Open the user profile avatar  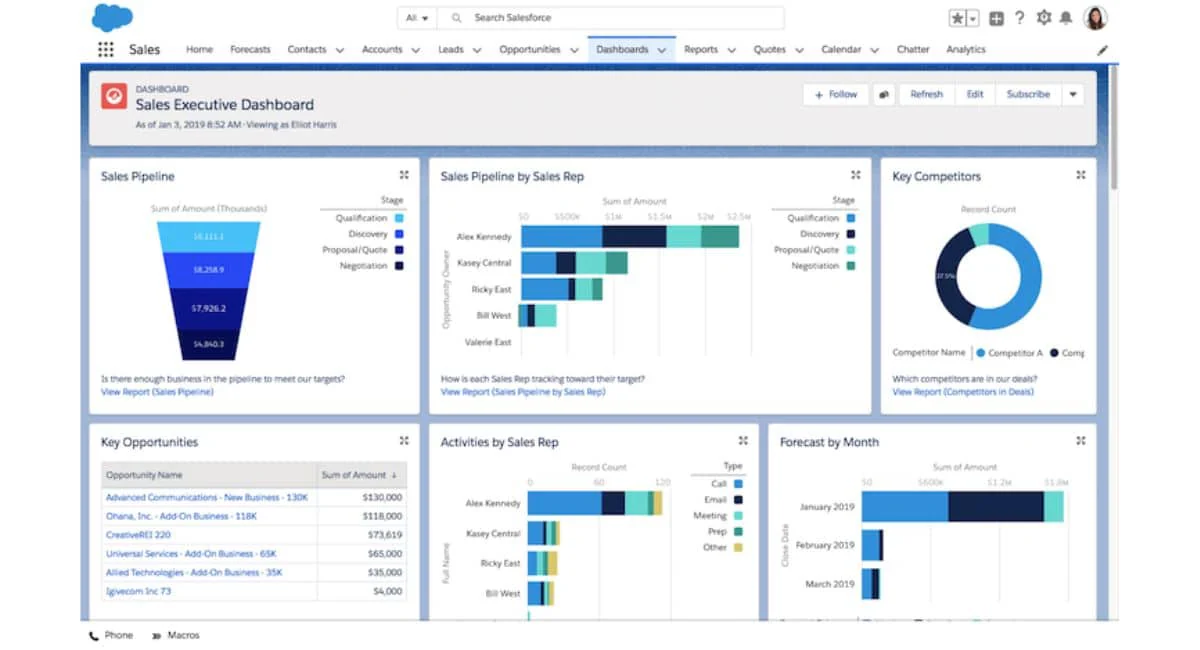tap(1096, 18)
